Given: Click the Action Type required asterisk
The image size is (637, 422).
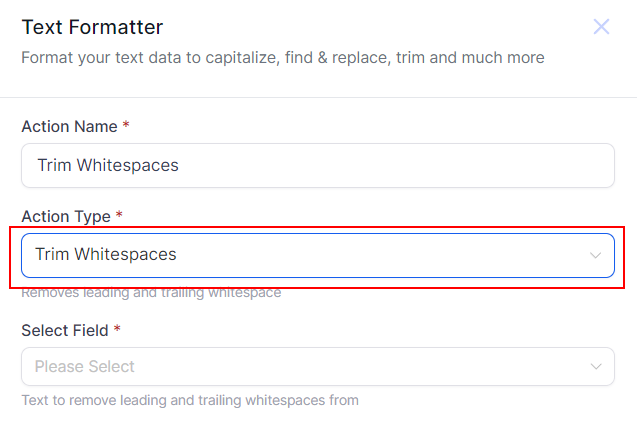Looking at the screenshot, I should pyautogui.click(x=119, y=216).
